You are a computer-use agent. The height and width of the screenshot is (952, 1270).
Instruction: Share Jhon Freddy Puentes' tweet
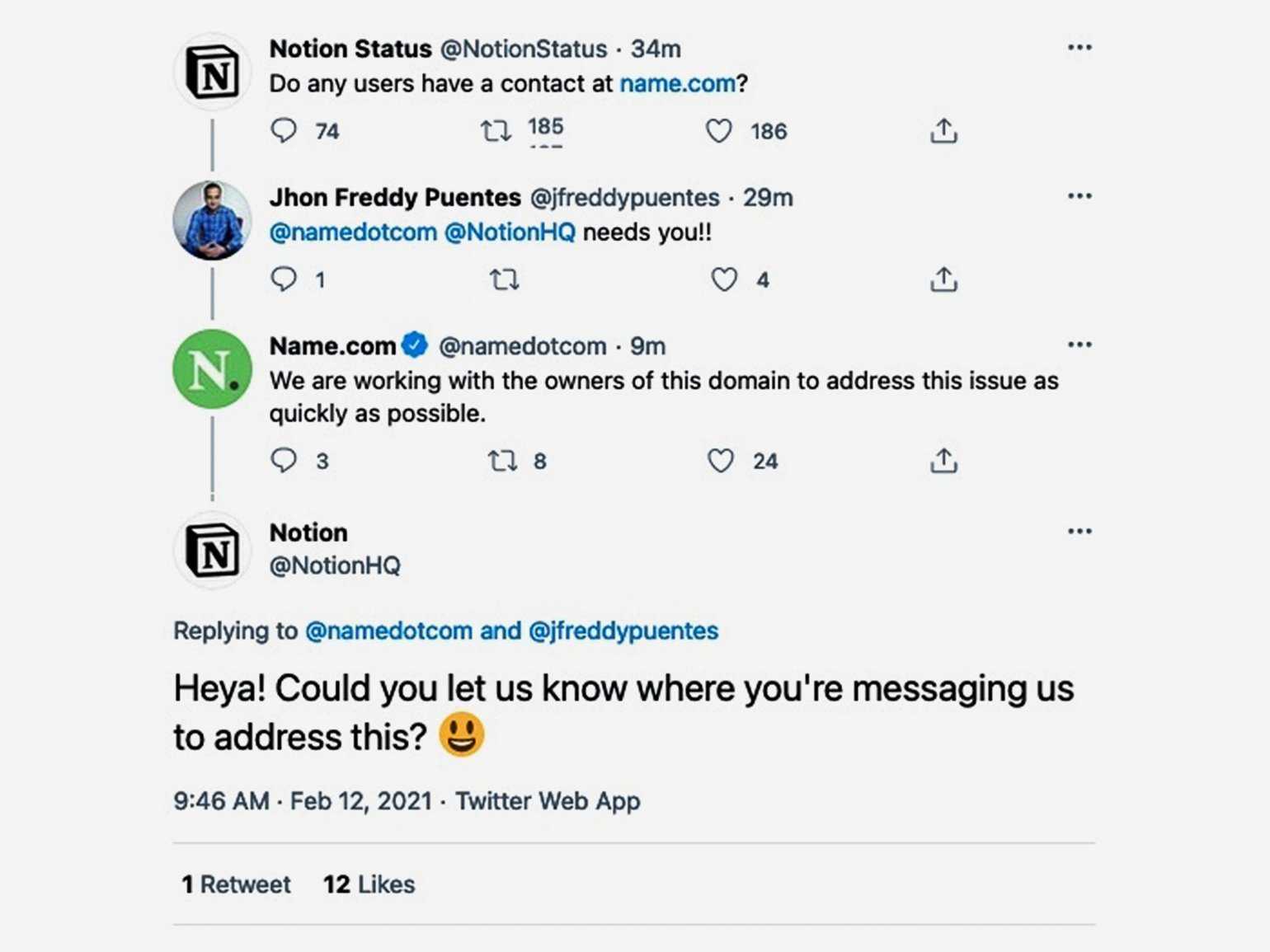click(943, 280)
